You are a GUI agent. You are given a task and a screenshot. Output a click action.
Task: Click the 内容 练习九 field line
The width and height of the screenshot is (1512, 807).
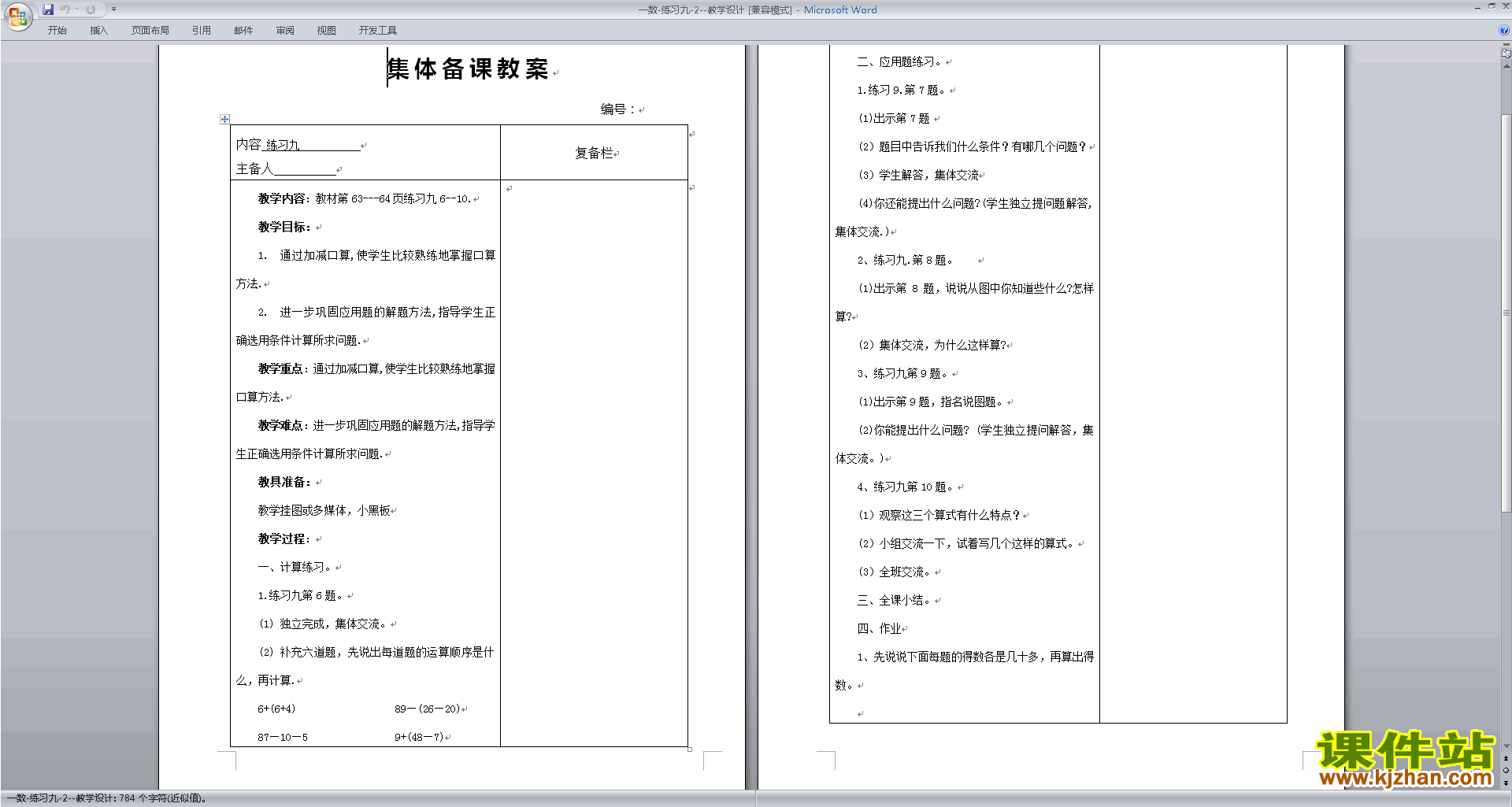tap(298, 145)
